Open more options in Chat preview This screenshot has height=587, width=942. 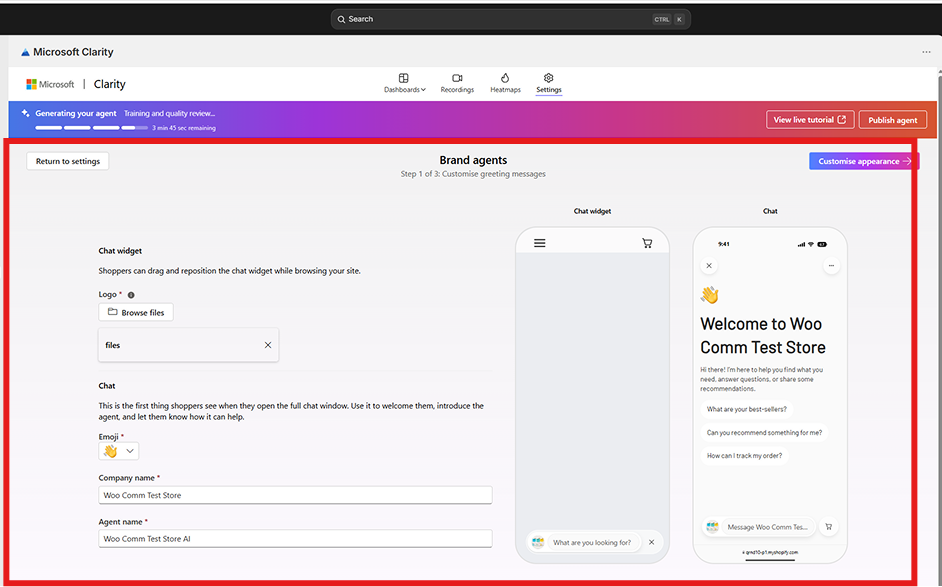[831, 266]
